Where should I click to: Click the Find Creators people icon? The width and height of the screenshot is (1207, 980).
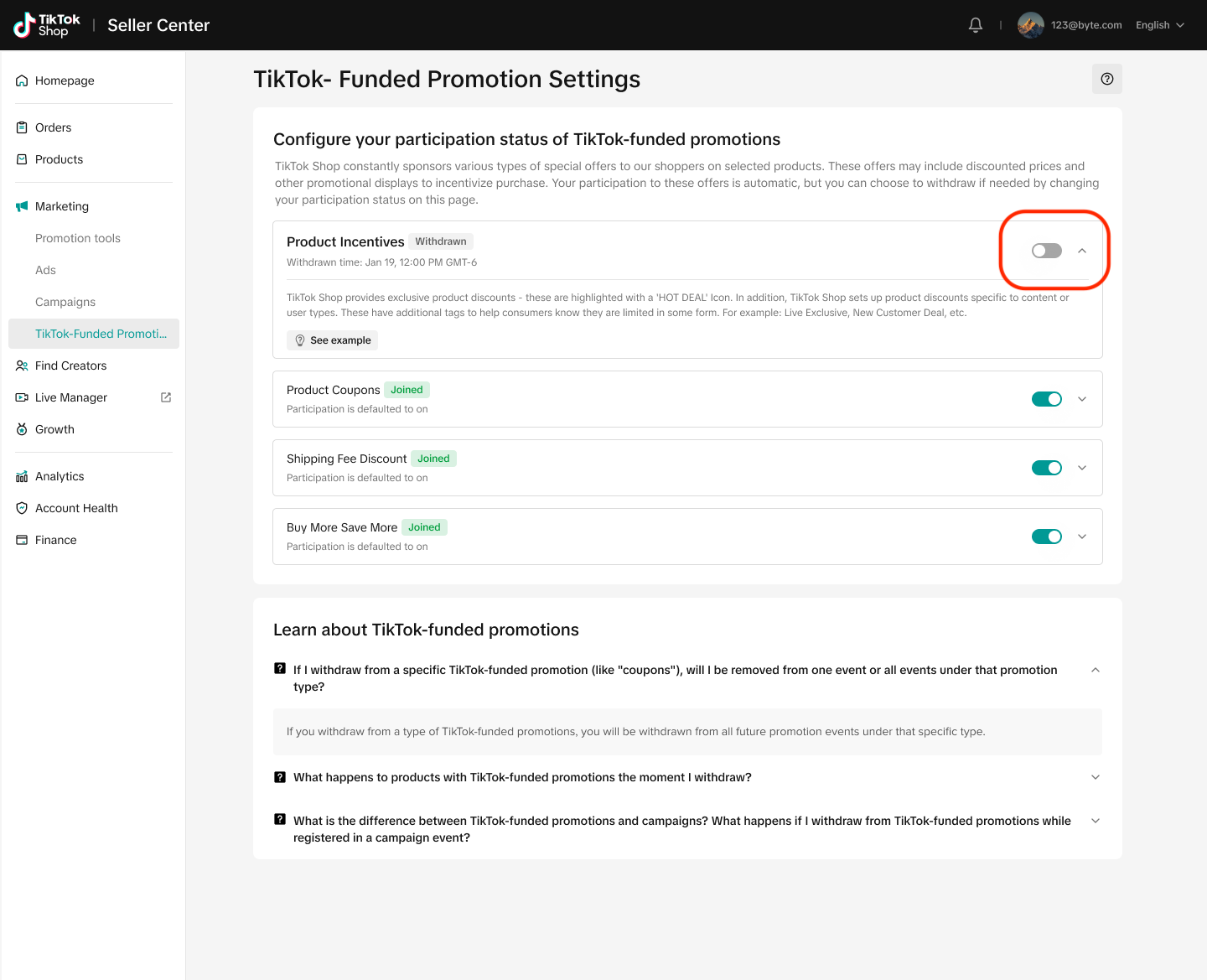coord(22,366)
